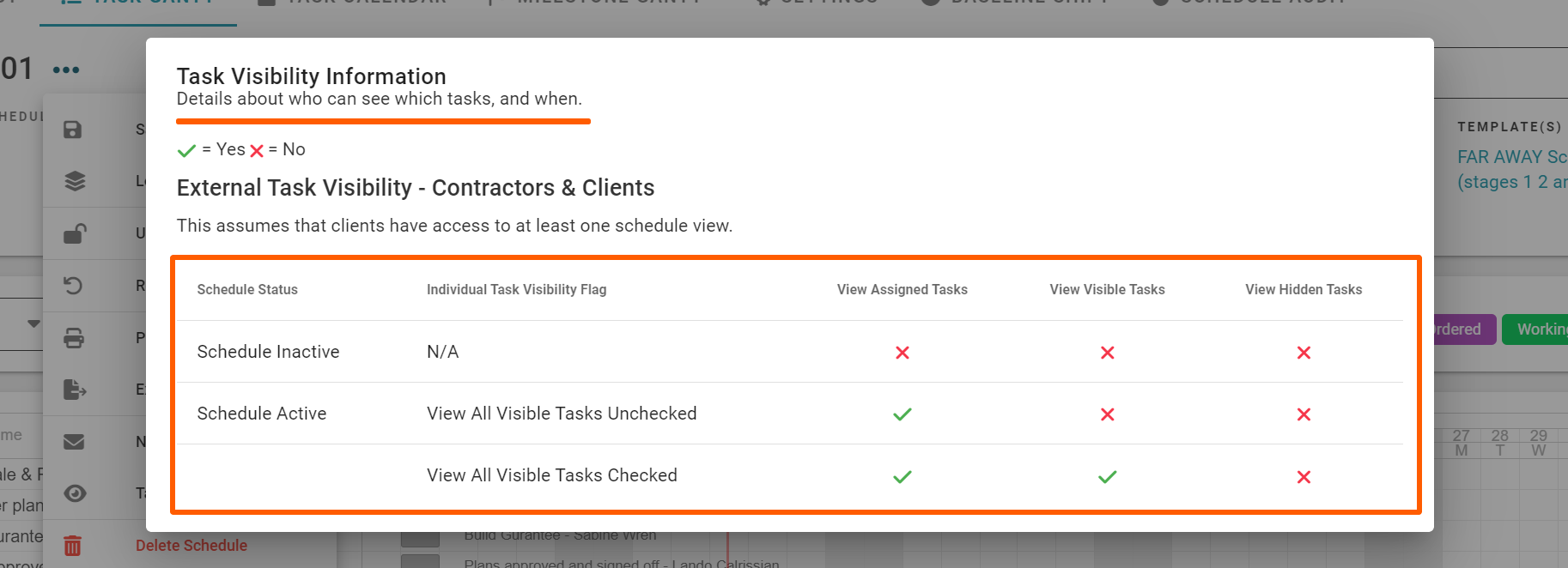Click the layers stack icon
This screenshot has width=1568, height=568.
click(x=75, y=181)
